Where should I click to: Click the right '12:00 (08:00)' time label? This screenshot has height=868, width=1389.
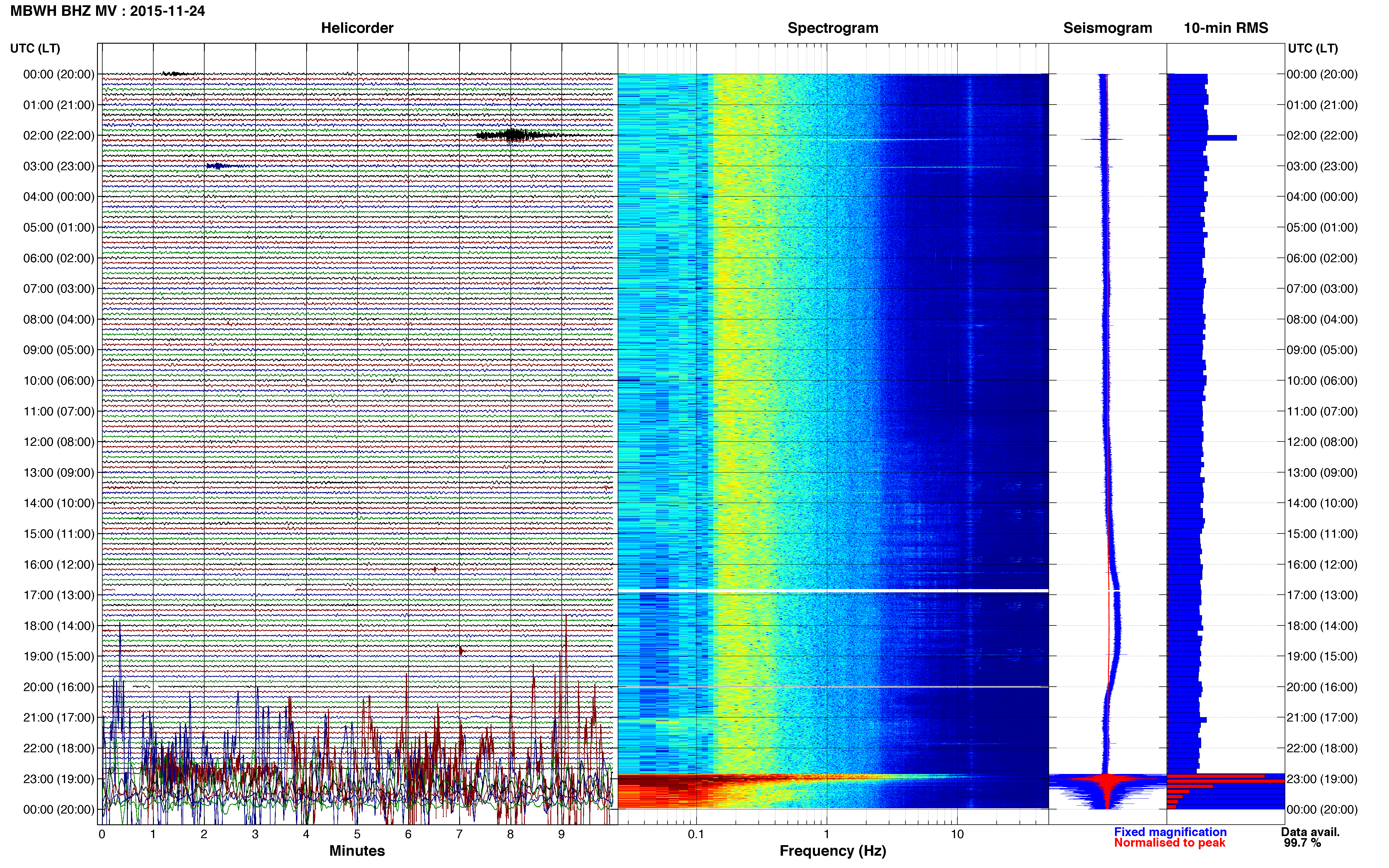coord(1322,442)
